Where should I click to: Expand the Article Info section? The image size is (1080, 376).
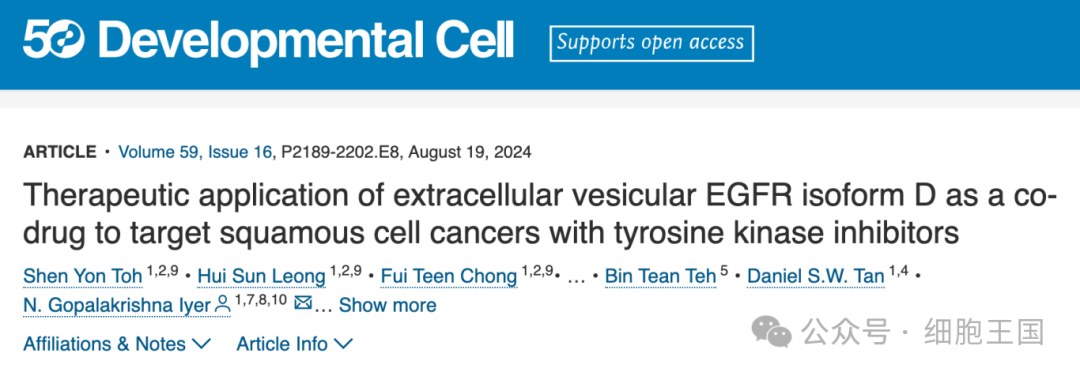pos(295,344)
